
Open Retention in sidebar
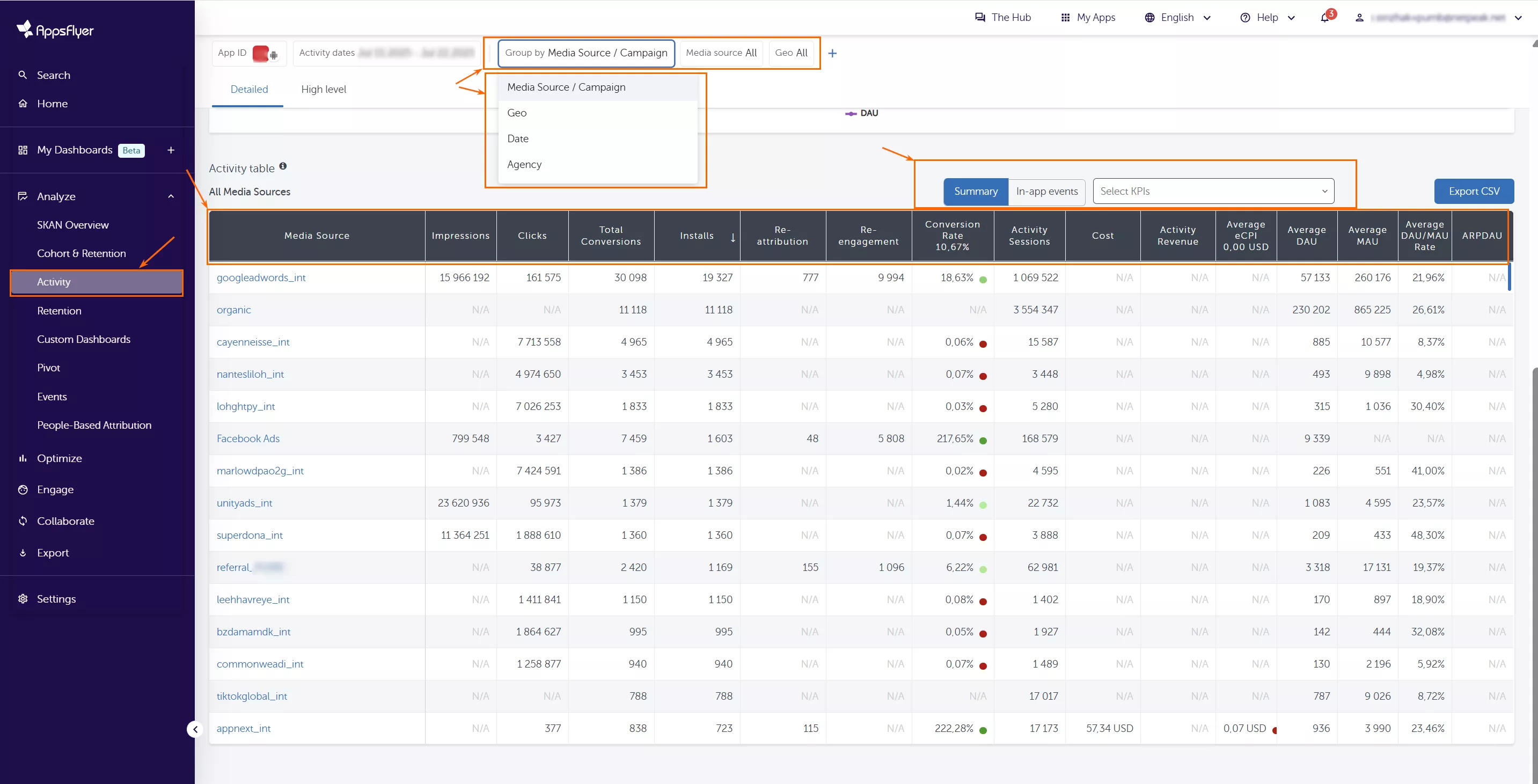[59, 311]
